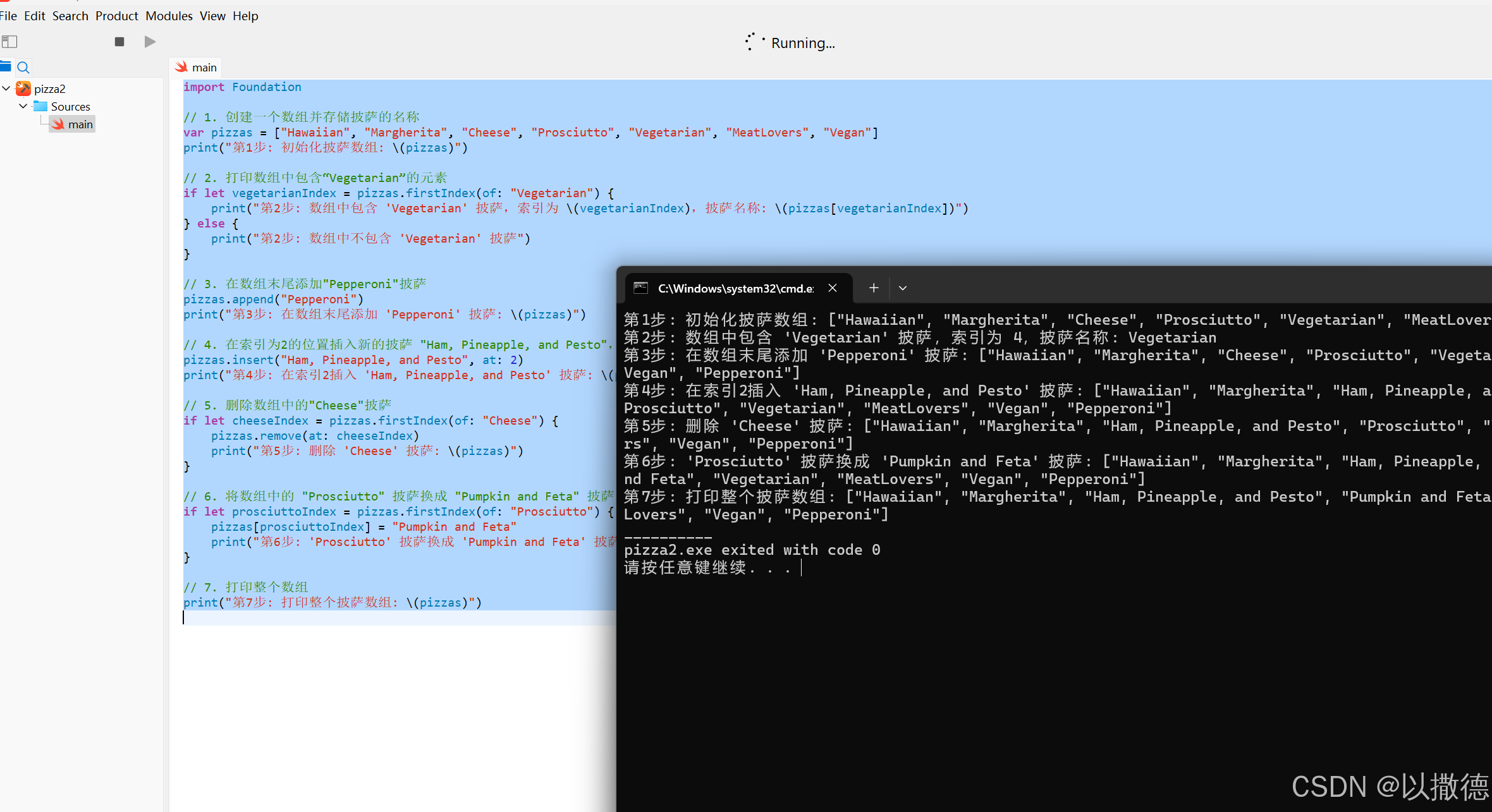The height and width of the screenshot is (812, 1492).
Task: Open the project files folder icon
Action: (x=6, y=66)
